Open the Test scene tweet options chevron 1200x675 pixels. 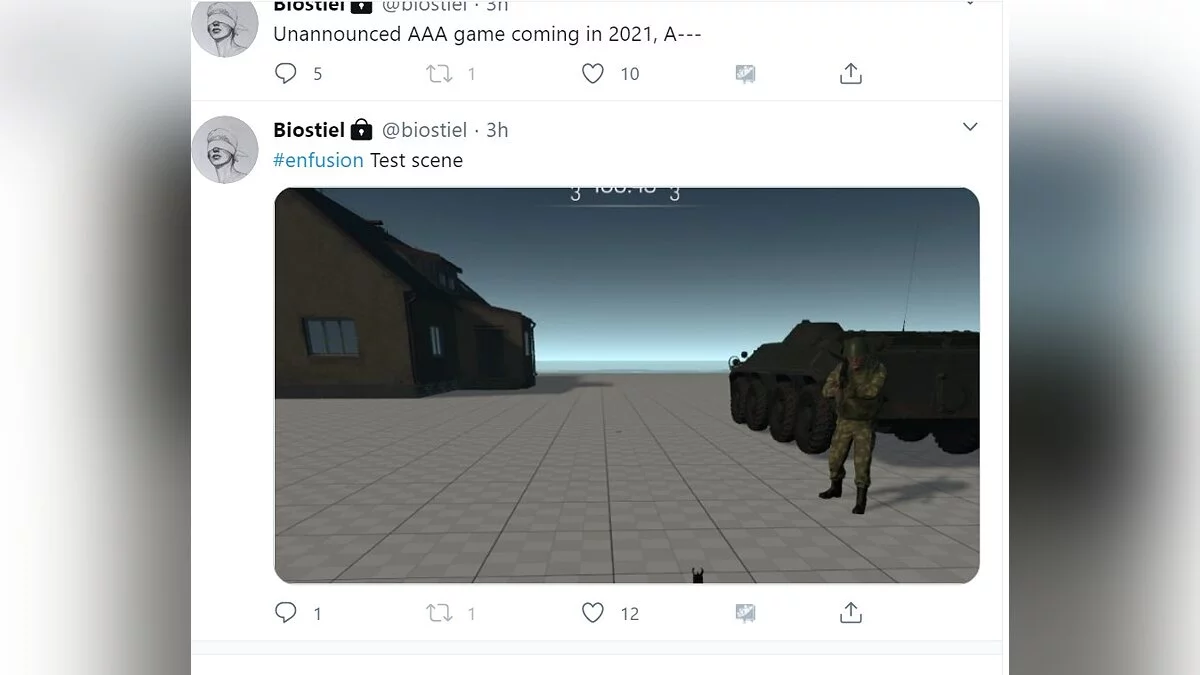[x=970, y=127]
